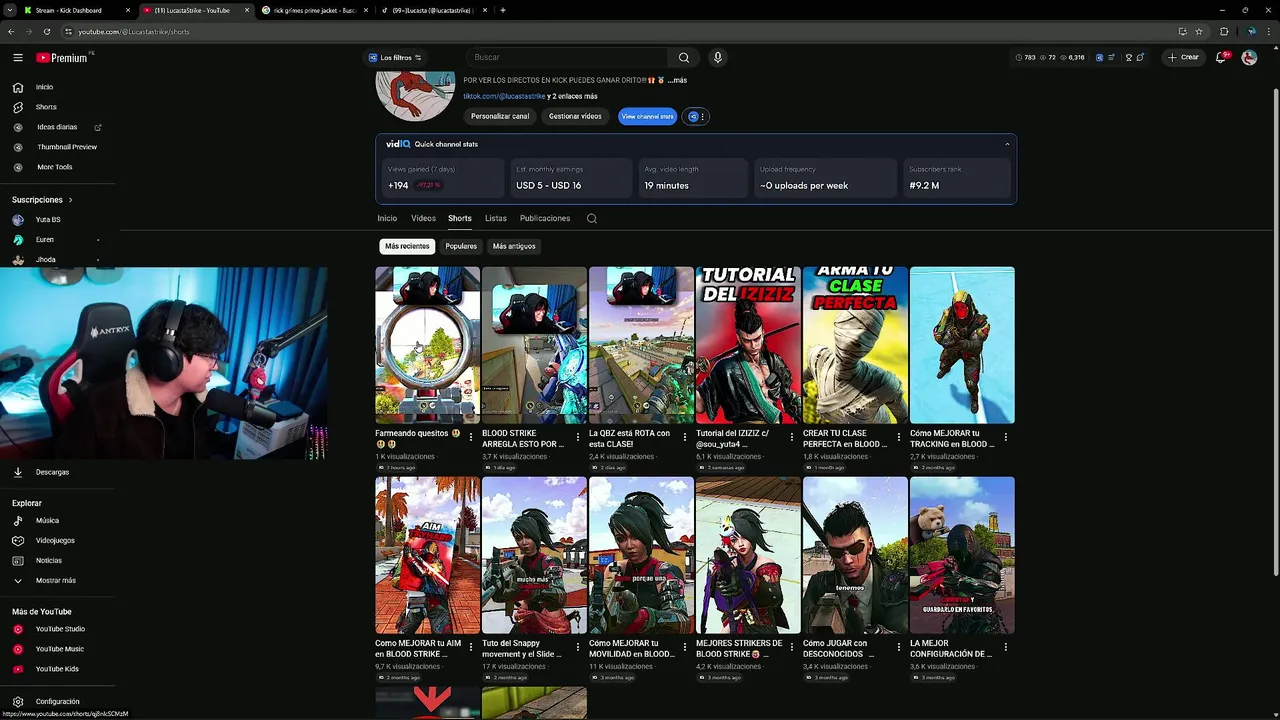The height and width of the screenshot is (720, 1280).
Task: Open YouTube Kids link
Action: [57, 669]
